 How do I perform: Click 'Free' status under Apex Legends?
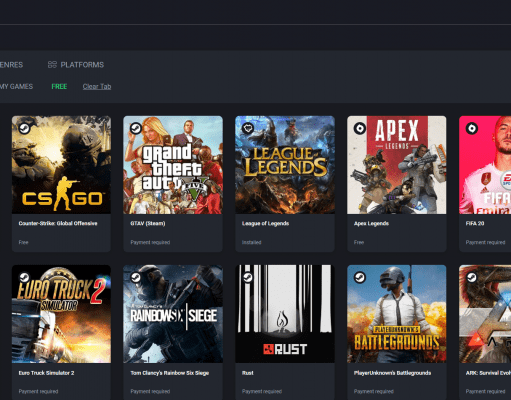click(359, 242)
